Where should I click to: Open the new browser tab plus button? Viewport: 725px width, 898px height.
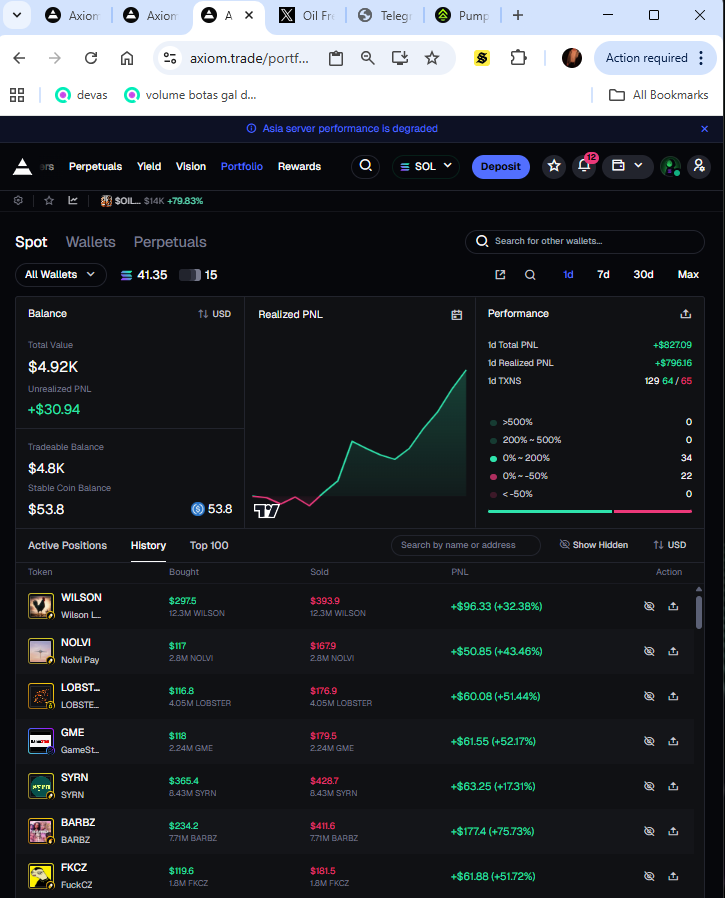click(518, 15)
